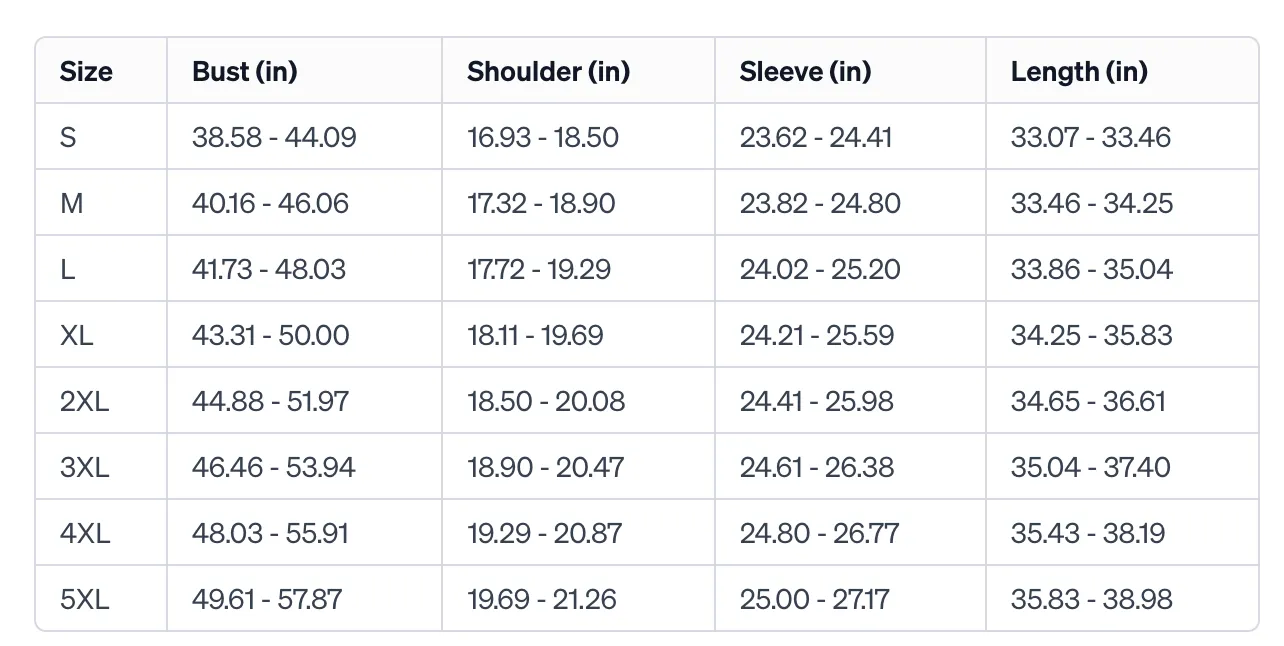Click length value 34.25 - 35.83
Viewport: 1284px width, 646px height.
[1092, 335]
